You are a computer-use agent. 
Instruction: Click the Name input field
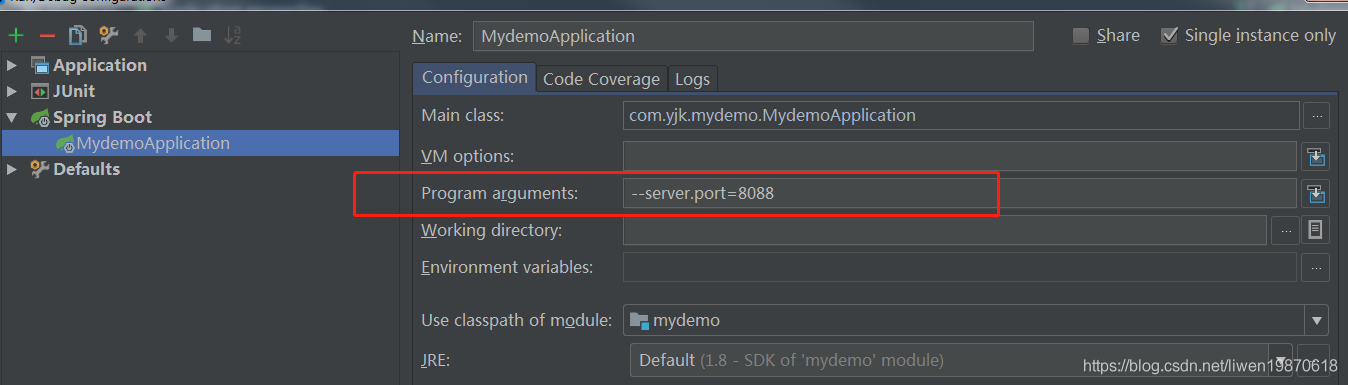click(x=752, y=36)
